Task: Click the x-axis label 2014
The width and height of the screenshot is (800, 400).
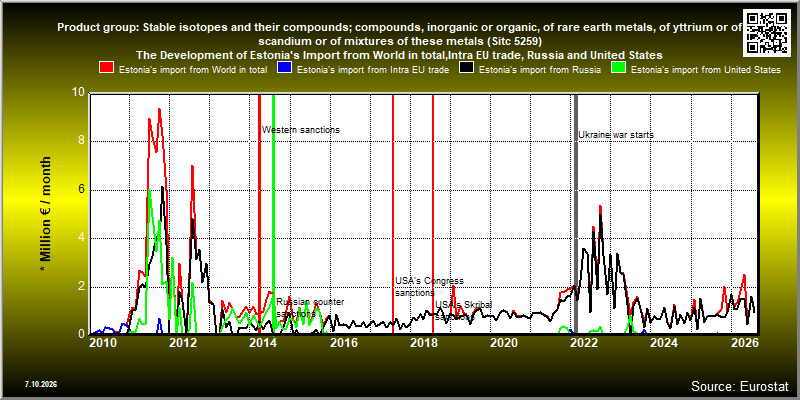Action: tap(263, 343)
